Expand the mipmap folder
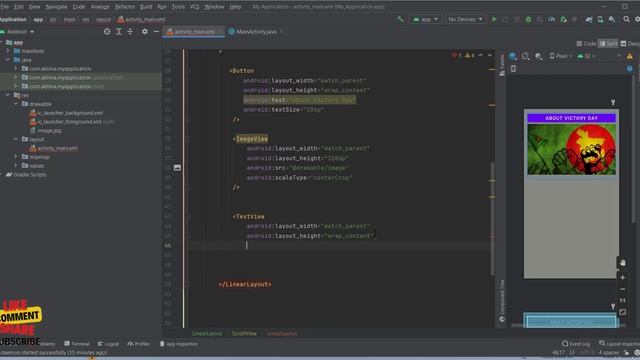 click(16, 157)
